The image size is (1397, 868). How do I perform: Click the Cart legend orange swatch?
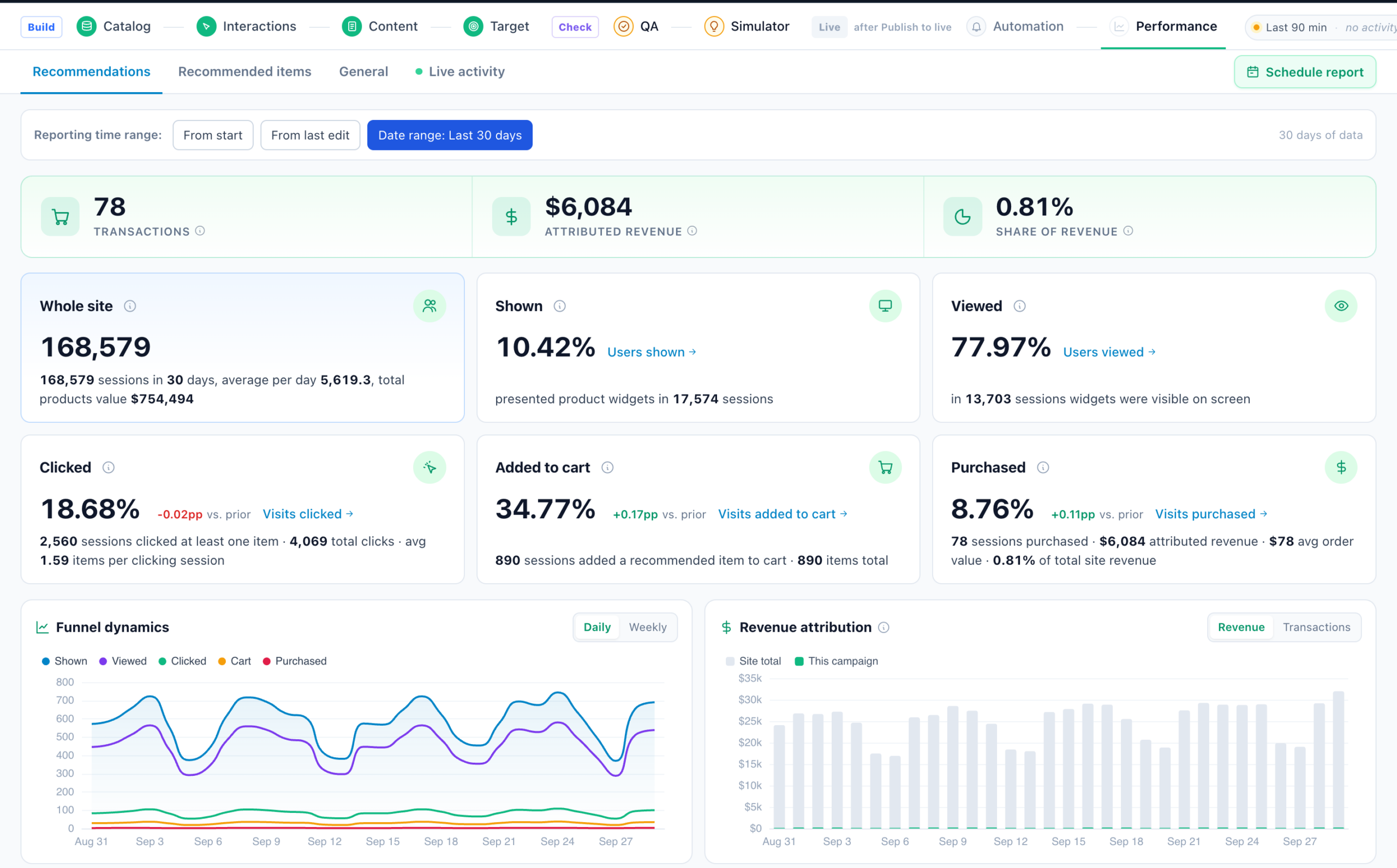click(222, 661)
